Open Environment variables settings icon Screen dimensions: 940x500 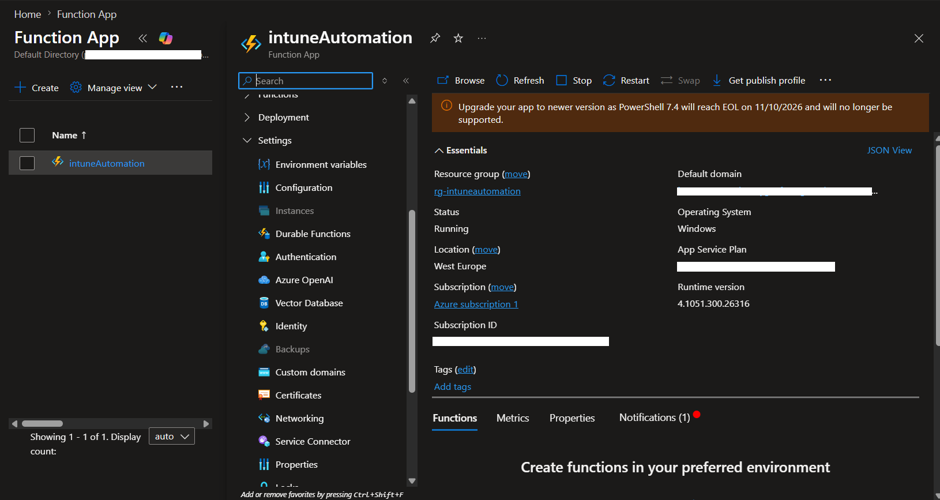pyautogui.click(x=264, y=164)
